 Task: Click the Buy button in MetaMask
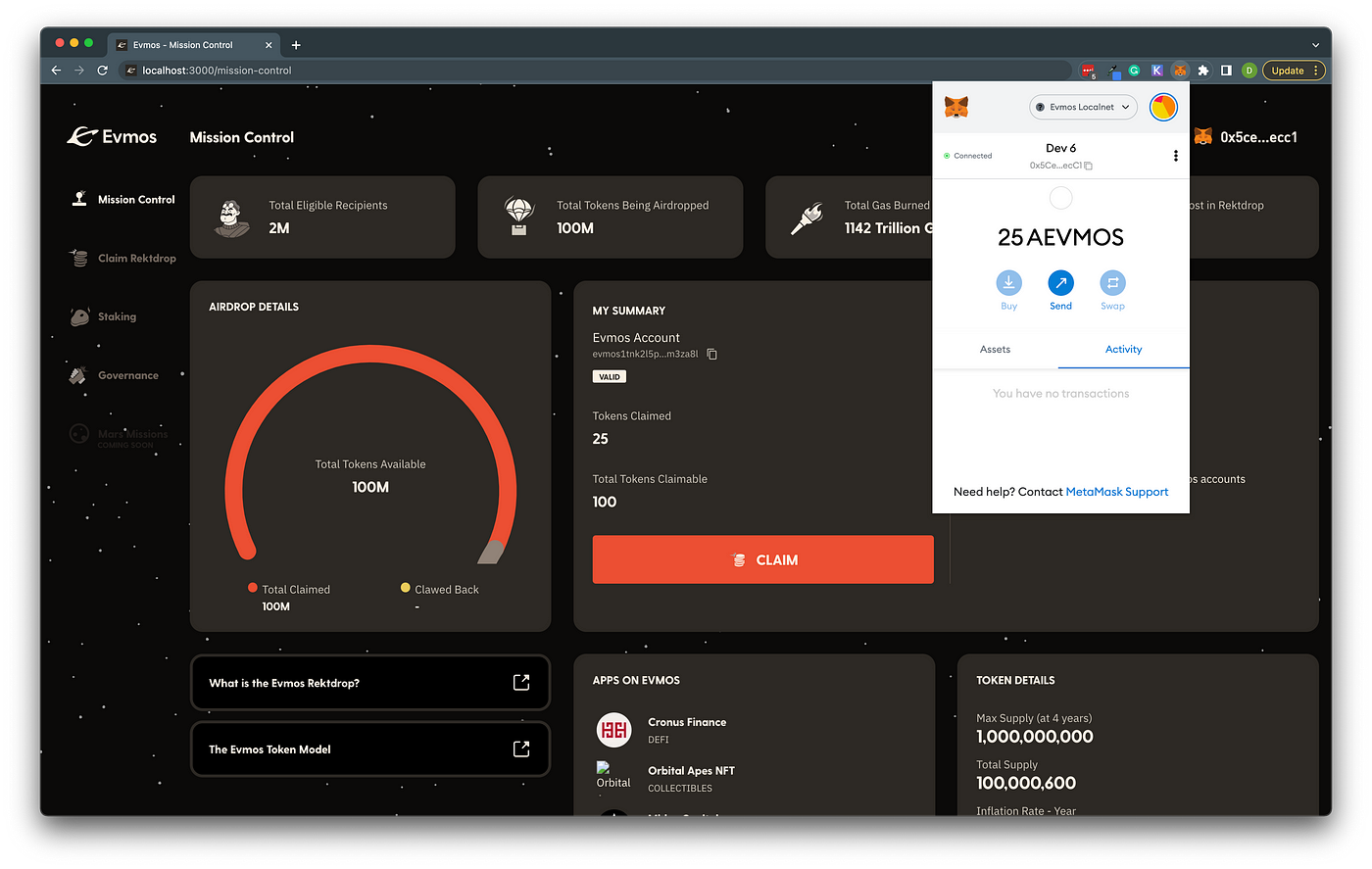1008,291
